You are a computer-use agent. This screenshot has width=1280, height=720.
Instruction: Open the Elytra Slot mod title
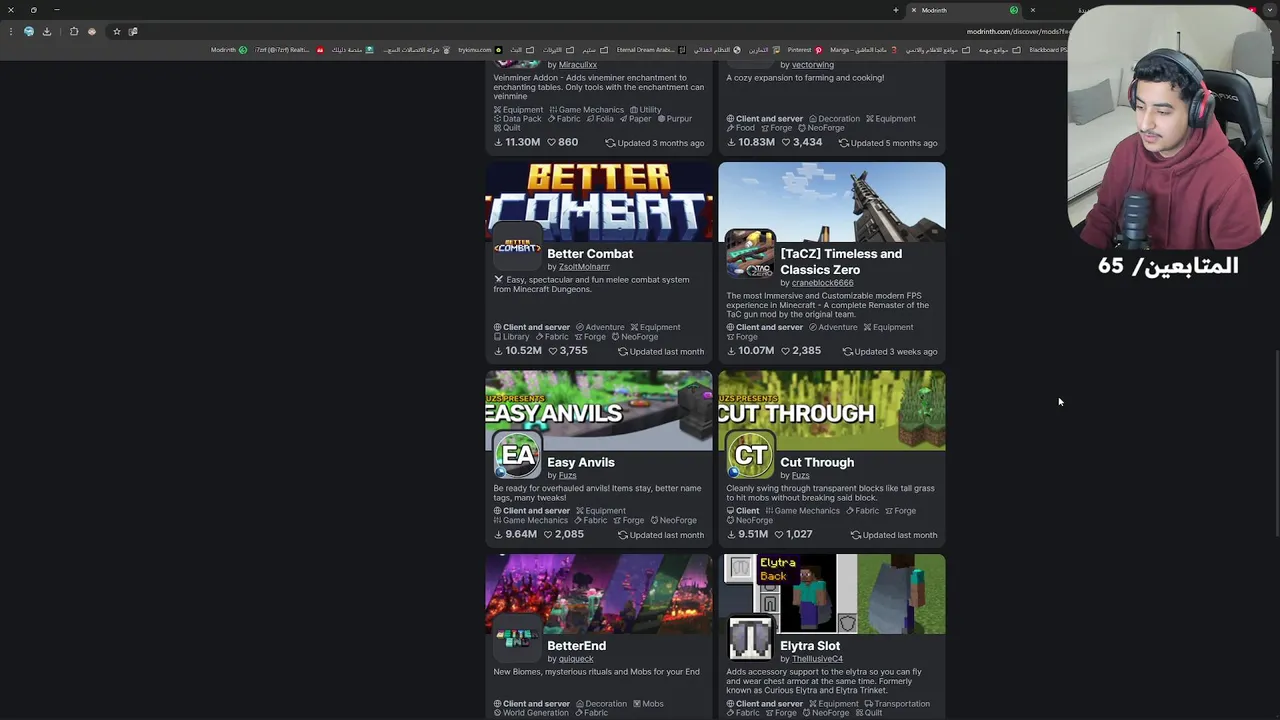[810, 646]
